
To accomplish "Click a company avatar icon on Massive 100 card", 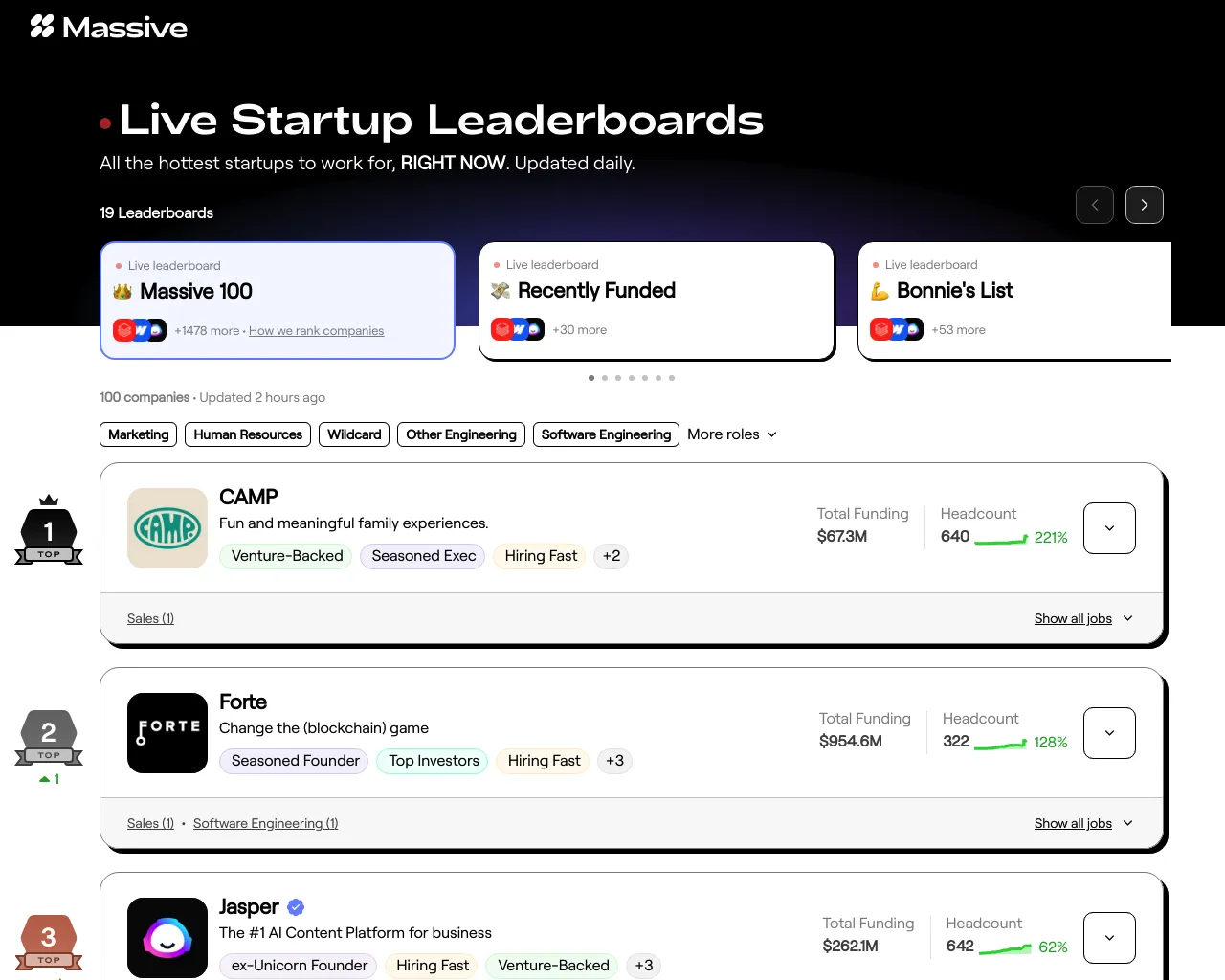I will (x=123, y=329).
